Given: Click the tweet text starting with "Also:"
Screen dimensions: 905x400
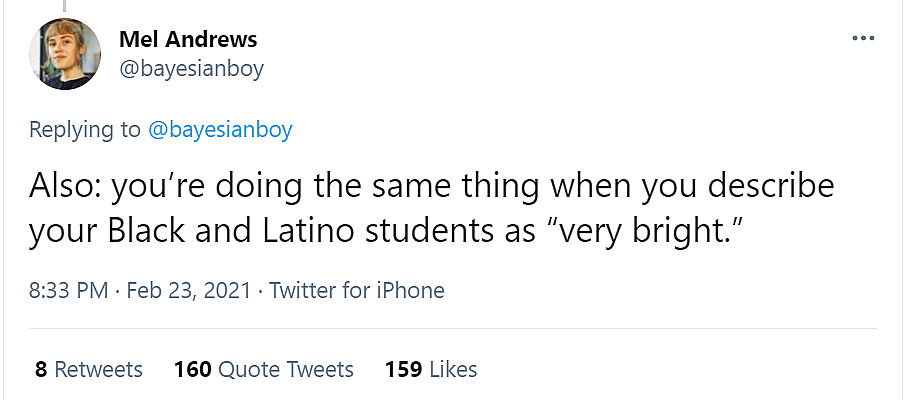Looking at the screenshot, I should tap(430, 187).
